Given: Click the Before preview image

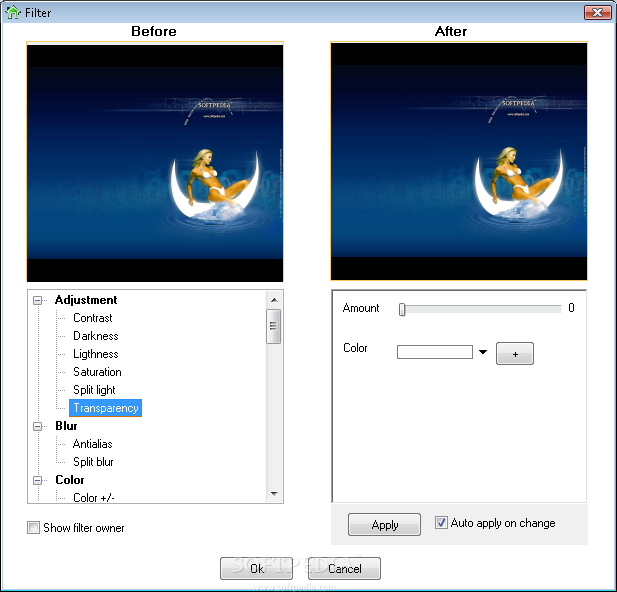Looking at the screenshot, I should pyautogui.click(x=155, y=162).
